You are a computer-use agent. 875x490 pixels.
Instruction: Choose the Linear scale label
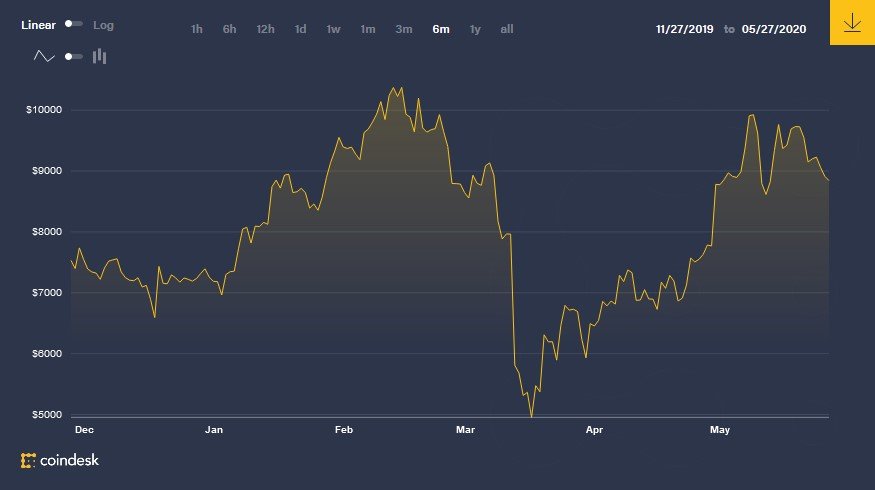pyautogui.click(x=39, y=25)
